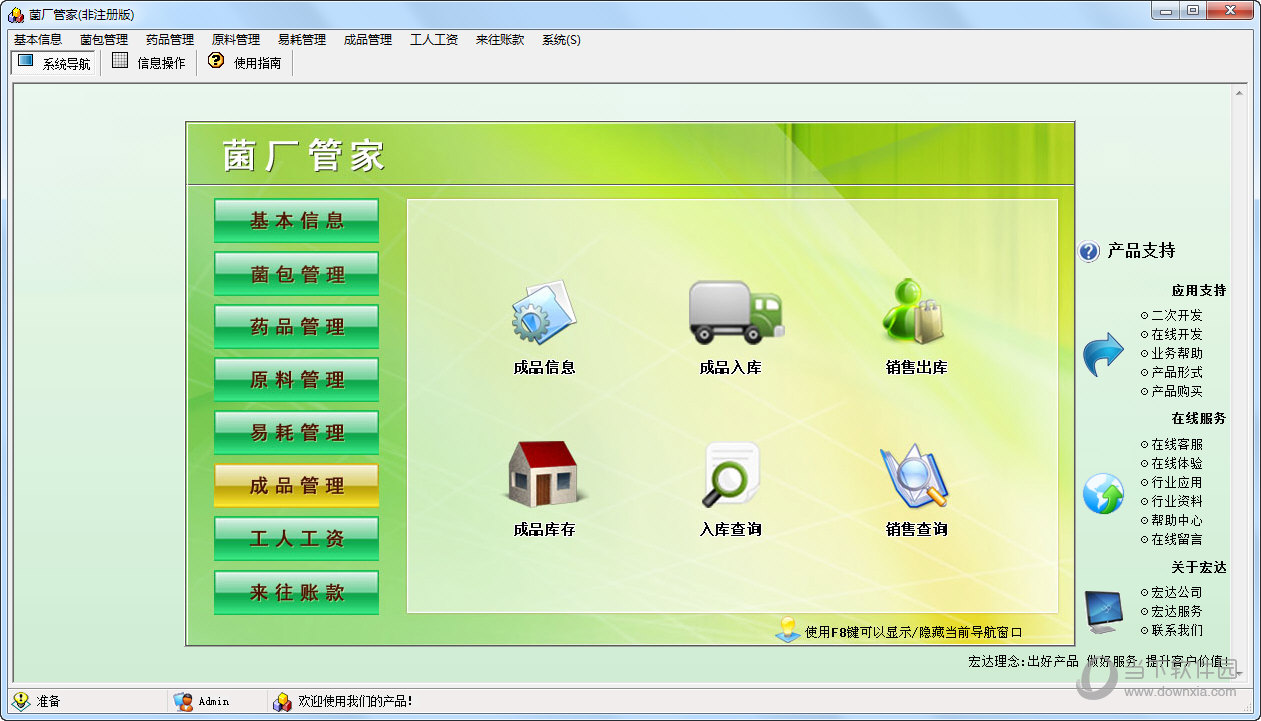Open the 工人工资 menu

434,40
